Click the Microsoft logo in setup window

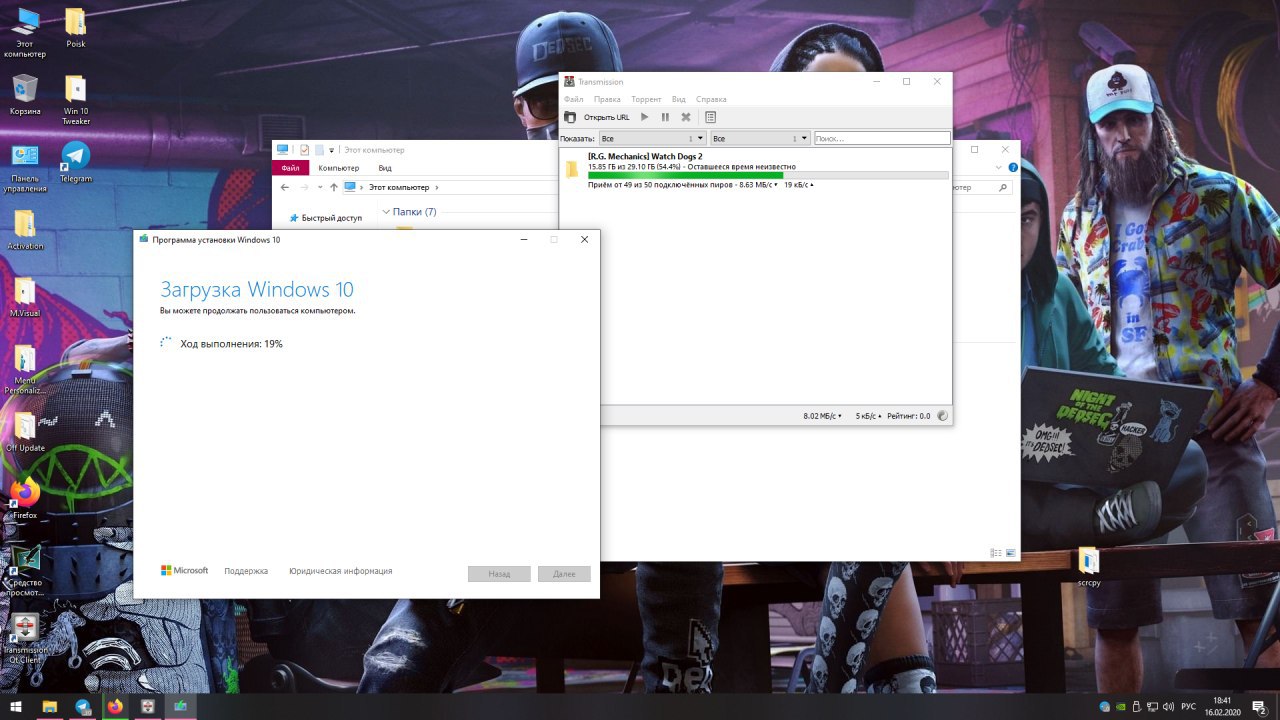[x=185, y=571]
